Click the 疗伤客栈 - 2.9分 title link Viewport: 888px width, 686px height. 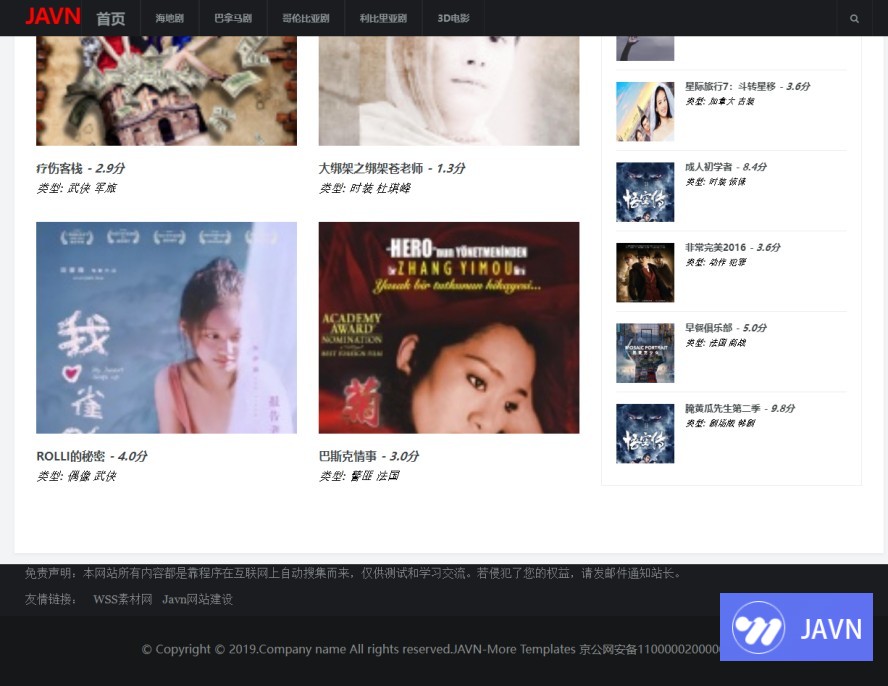(x=80, y=168)
